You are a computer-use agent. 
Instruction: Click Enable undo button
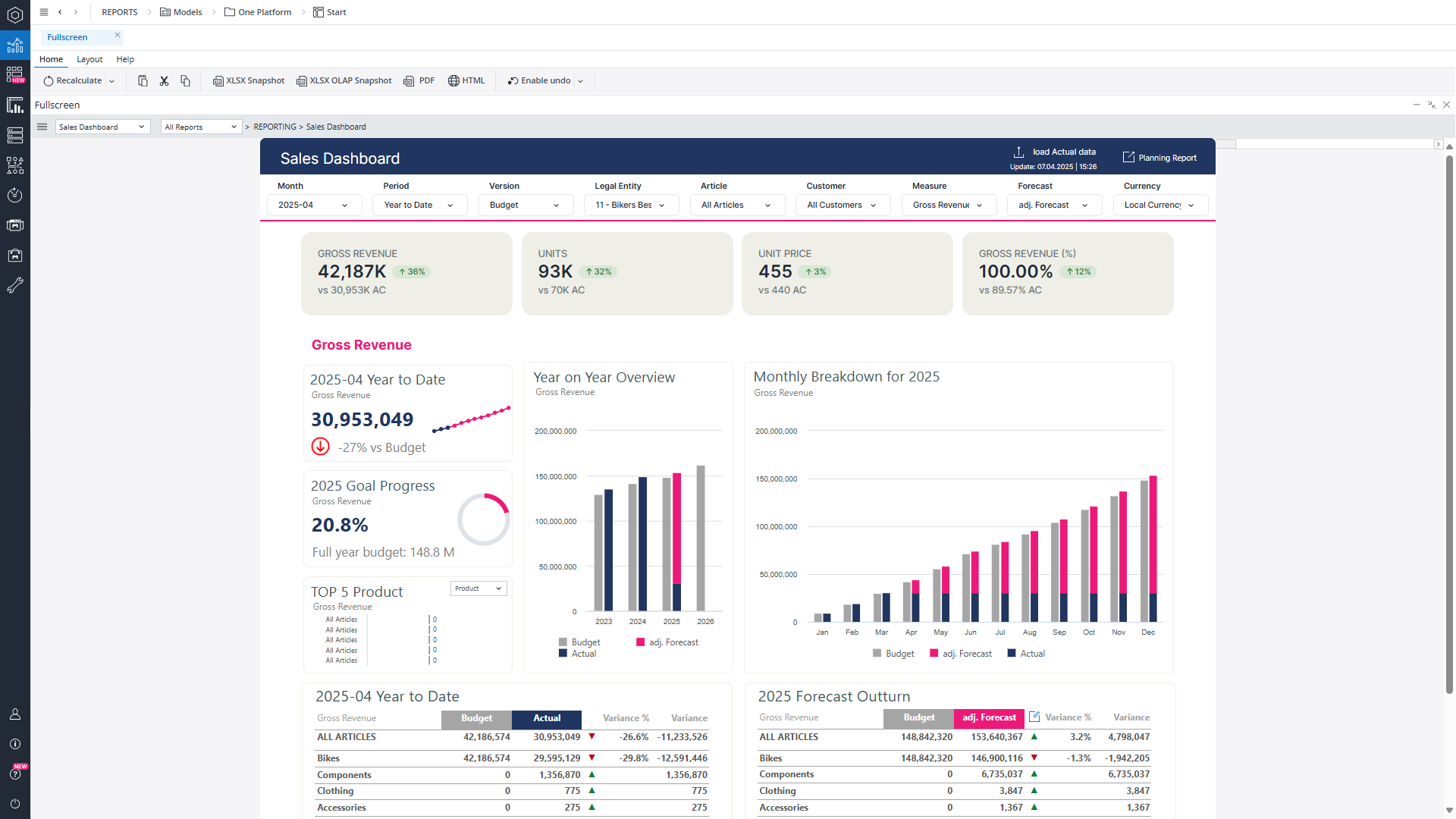pyautogui.click(x=539, y=81)
